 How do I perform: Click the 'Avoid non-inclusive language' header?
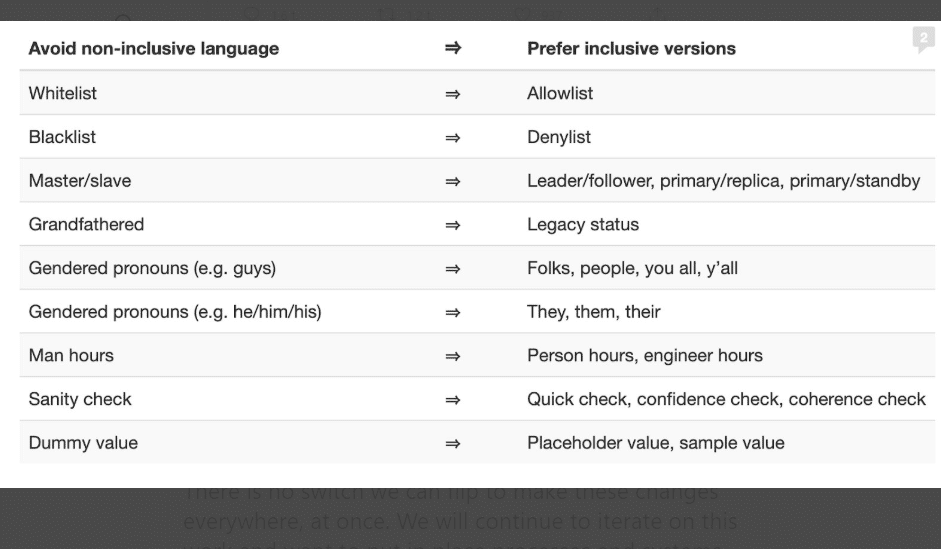pos(154,48)
